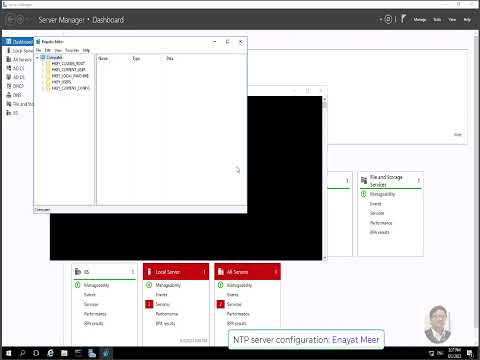Screen dimensions: 480x360
Task: Select HKEY_LOCAL_MACHINE key
Action: click(x=70, y=76)
